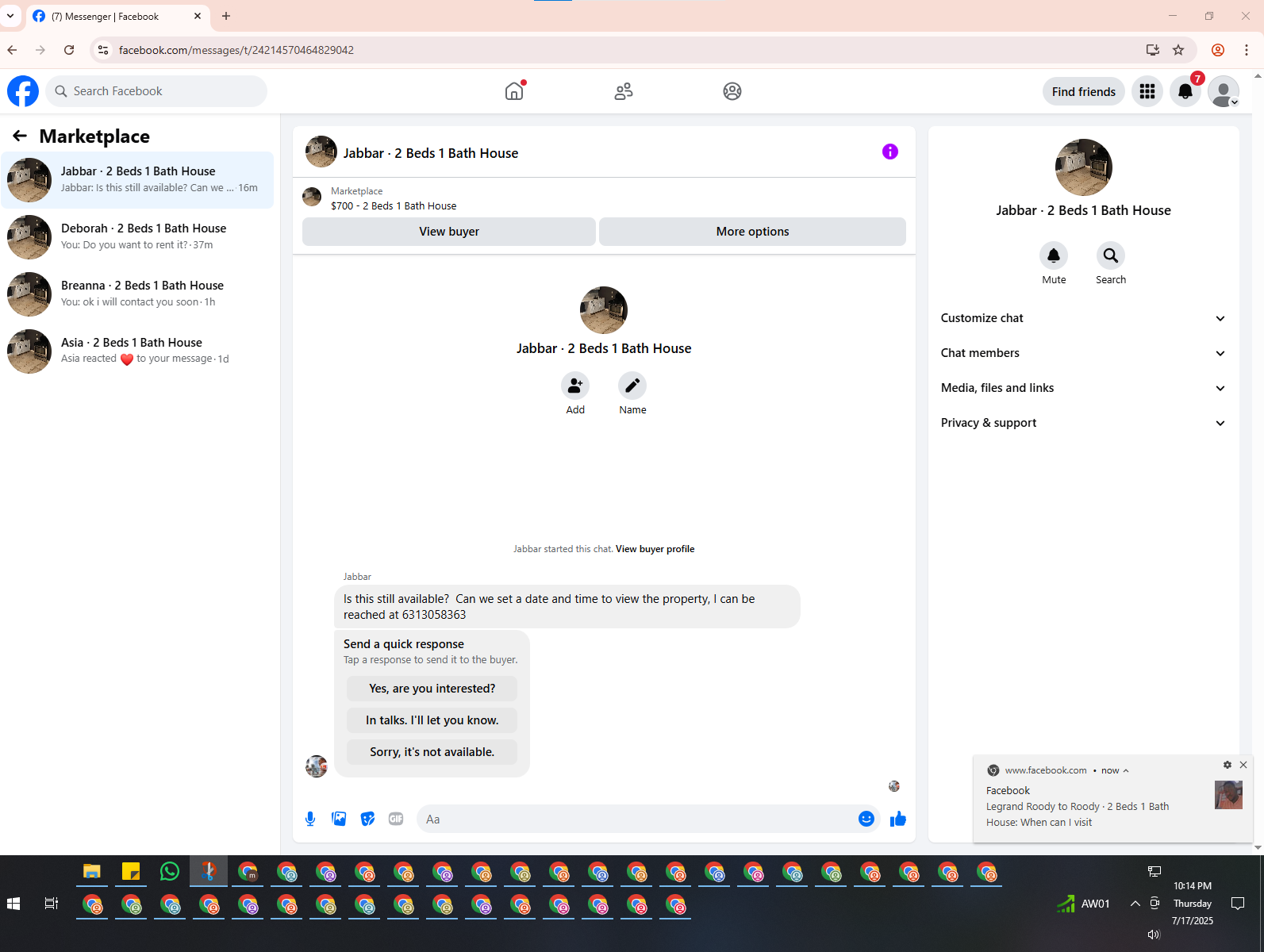This screenshot has width=1264, height=952.
Task: Open Sticky Notes from taskbar
Action: pyautogui.click(x=131, y=872)
